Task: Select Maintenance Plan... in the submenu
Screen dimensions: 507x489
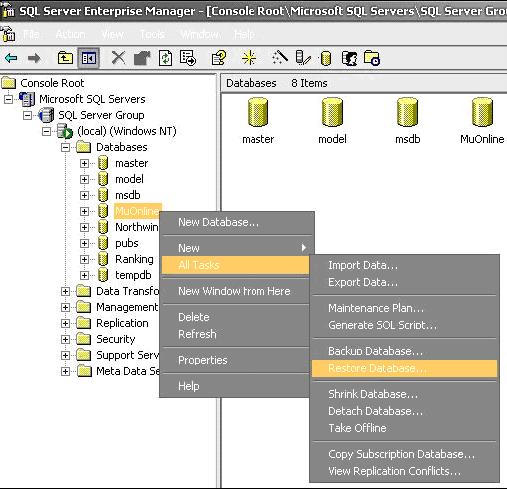Action: [404, 308]
